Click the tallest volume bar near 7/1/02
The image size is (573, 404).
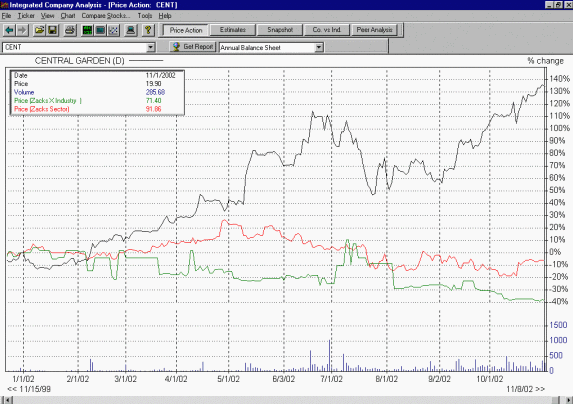pos(330,355)
